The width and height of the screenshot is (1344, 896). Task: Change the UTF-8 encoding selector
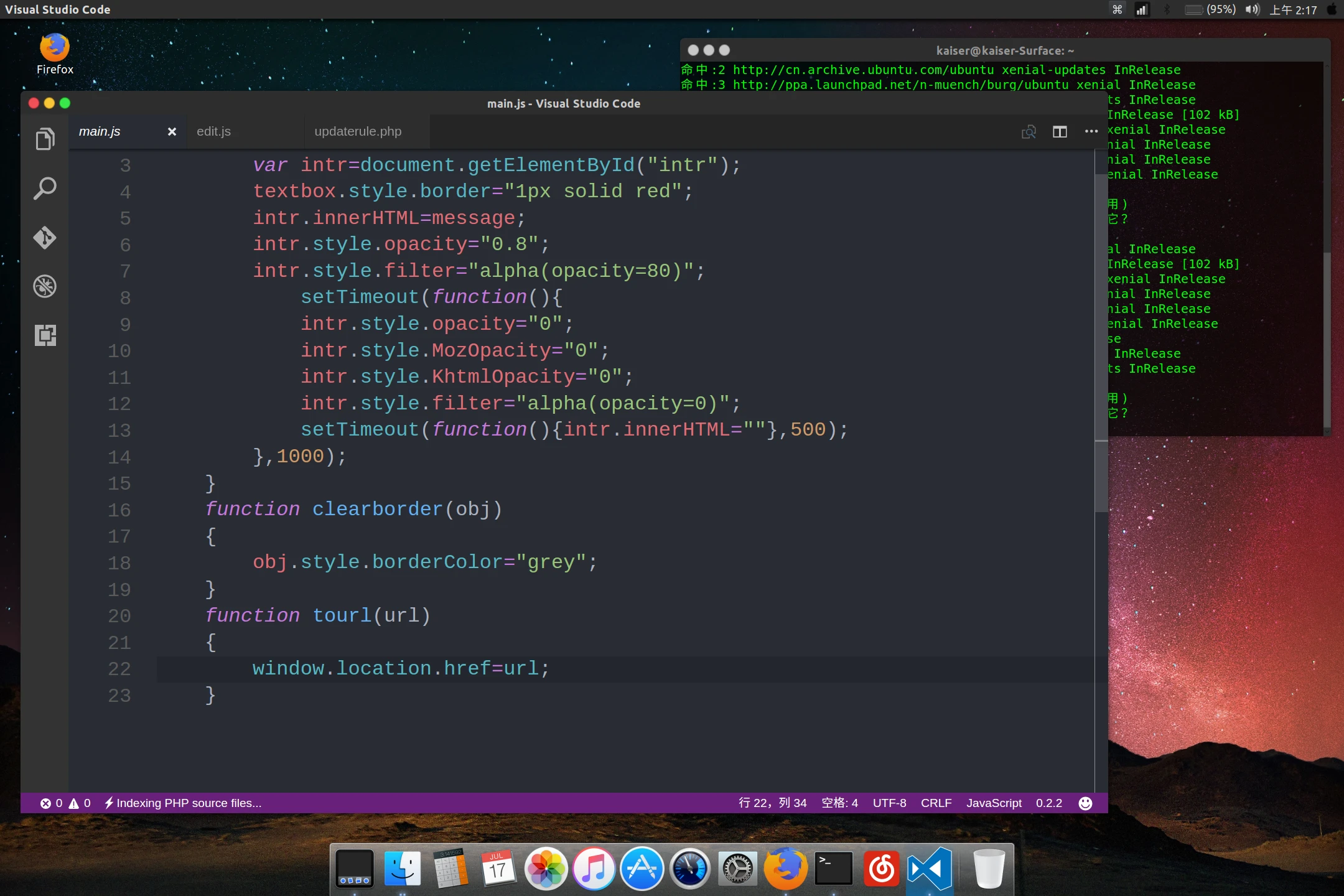[889, 803]
